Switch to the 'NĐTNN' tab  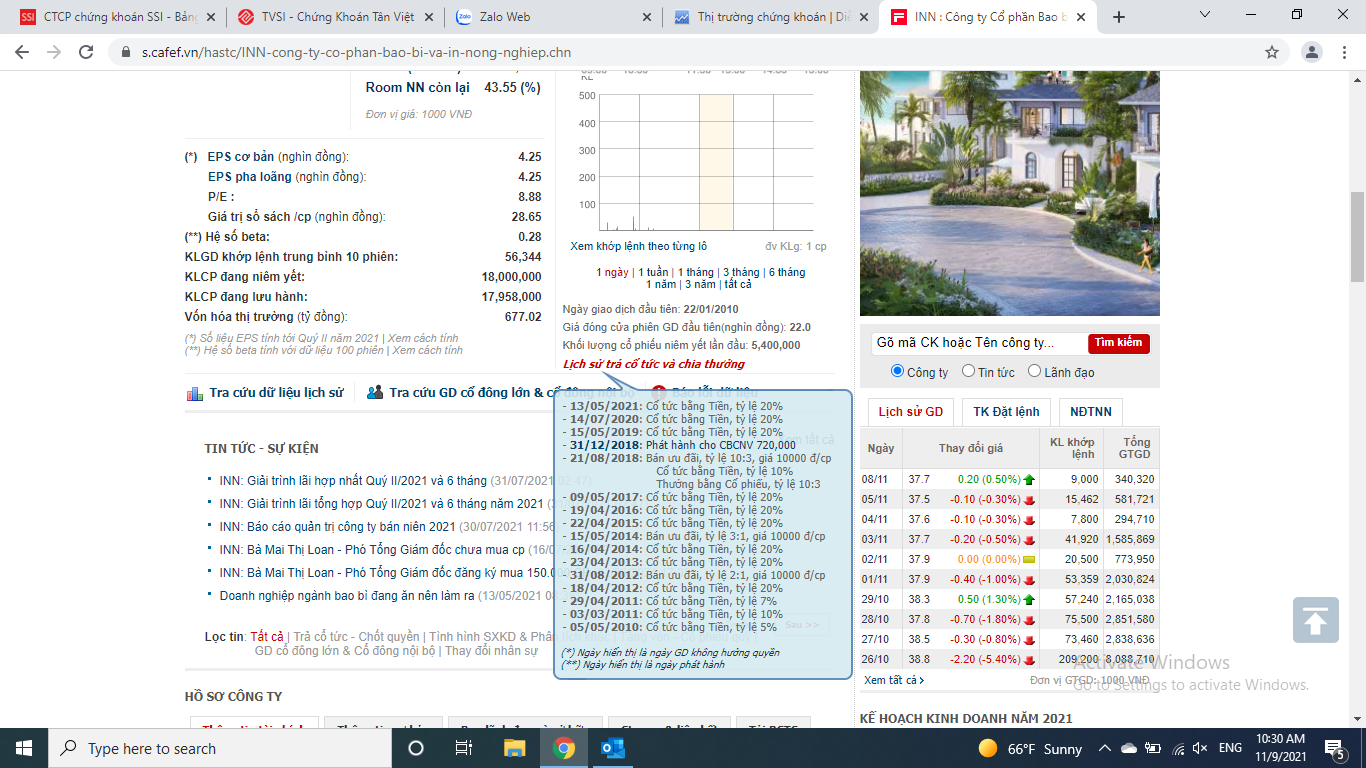[x=1091, y=412]
